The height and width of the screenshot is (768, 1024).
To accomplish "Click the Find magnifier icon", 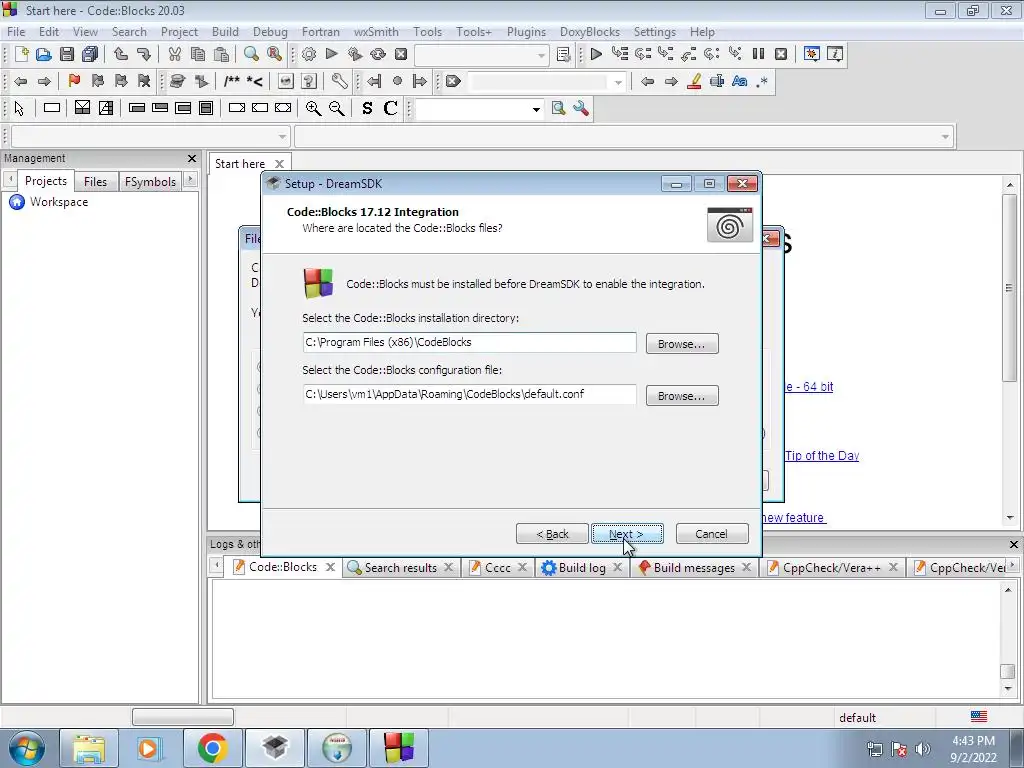I will point(251,54).
